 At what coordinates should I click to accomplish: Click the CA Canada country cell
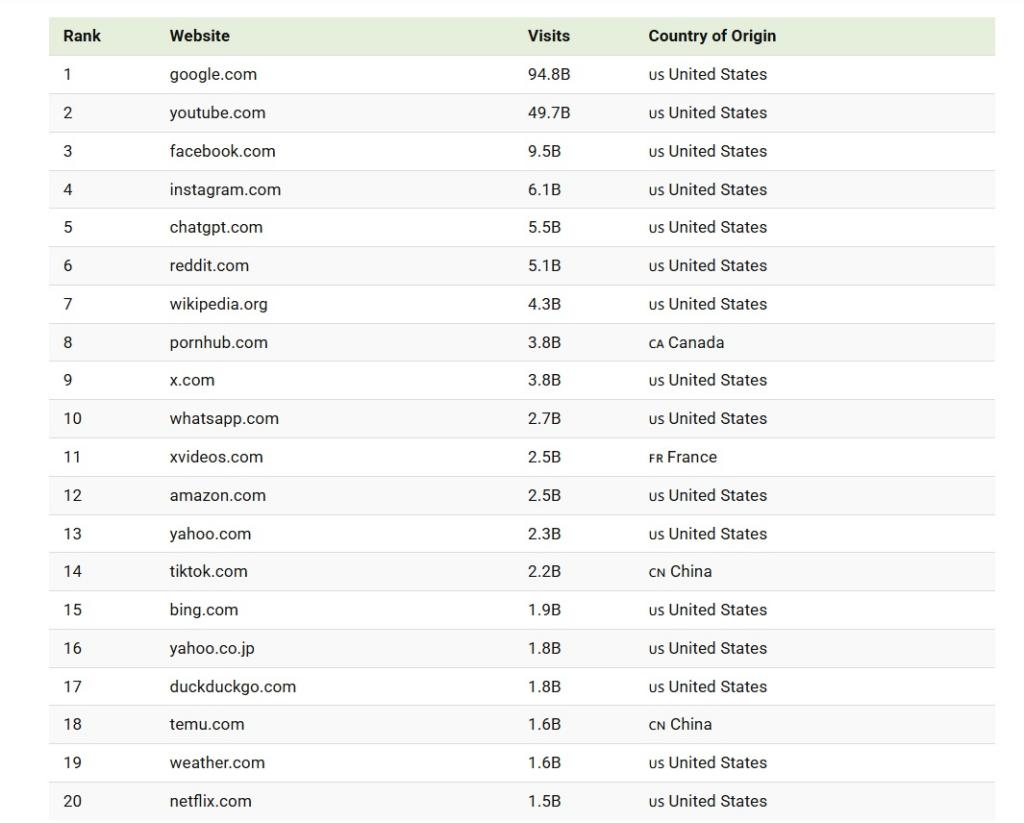686,342
